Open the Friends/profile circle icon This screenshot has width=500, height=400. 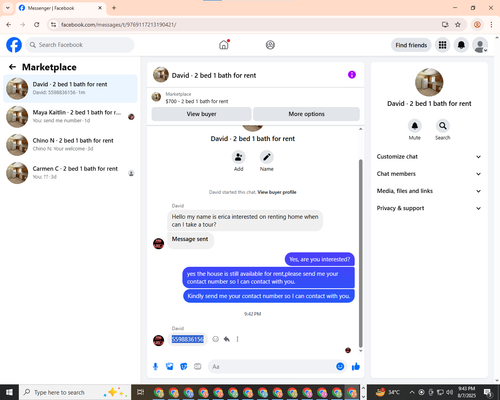click(270, 45)
